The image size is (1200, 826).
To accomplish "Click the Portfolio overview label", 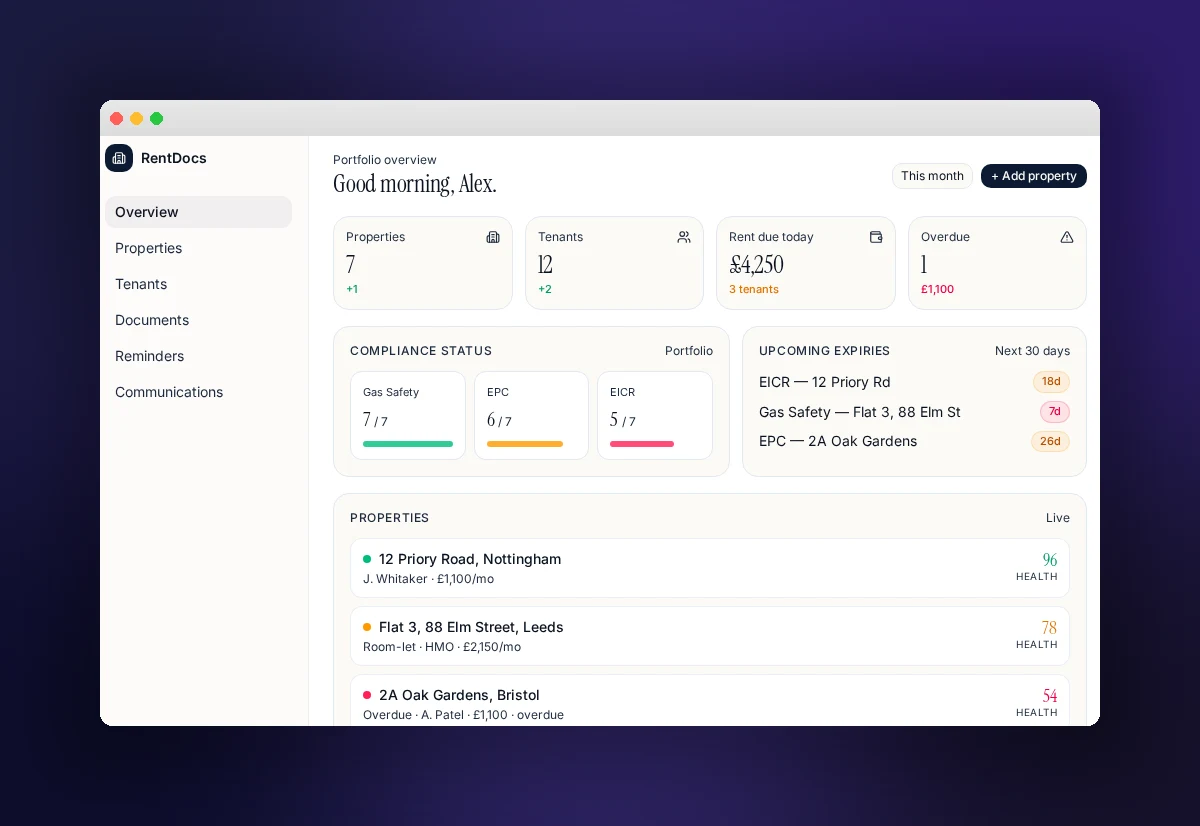I will (x=385, y=160).
